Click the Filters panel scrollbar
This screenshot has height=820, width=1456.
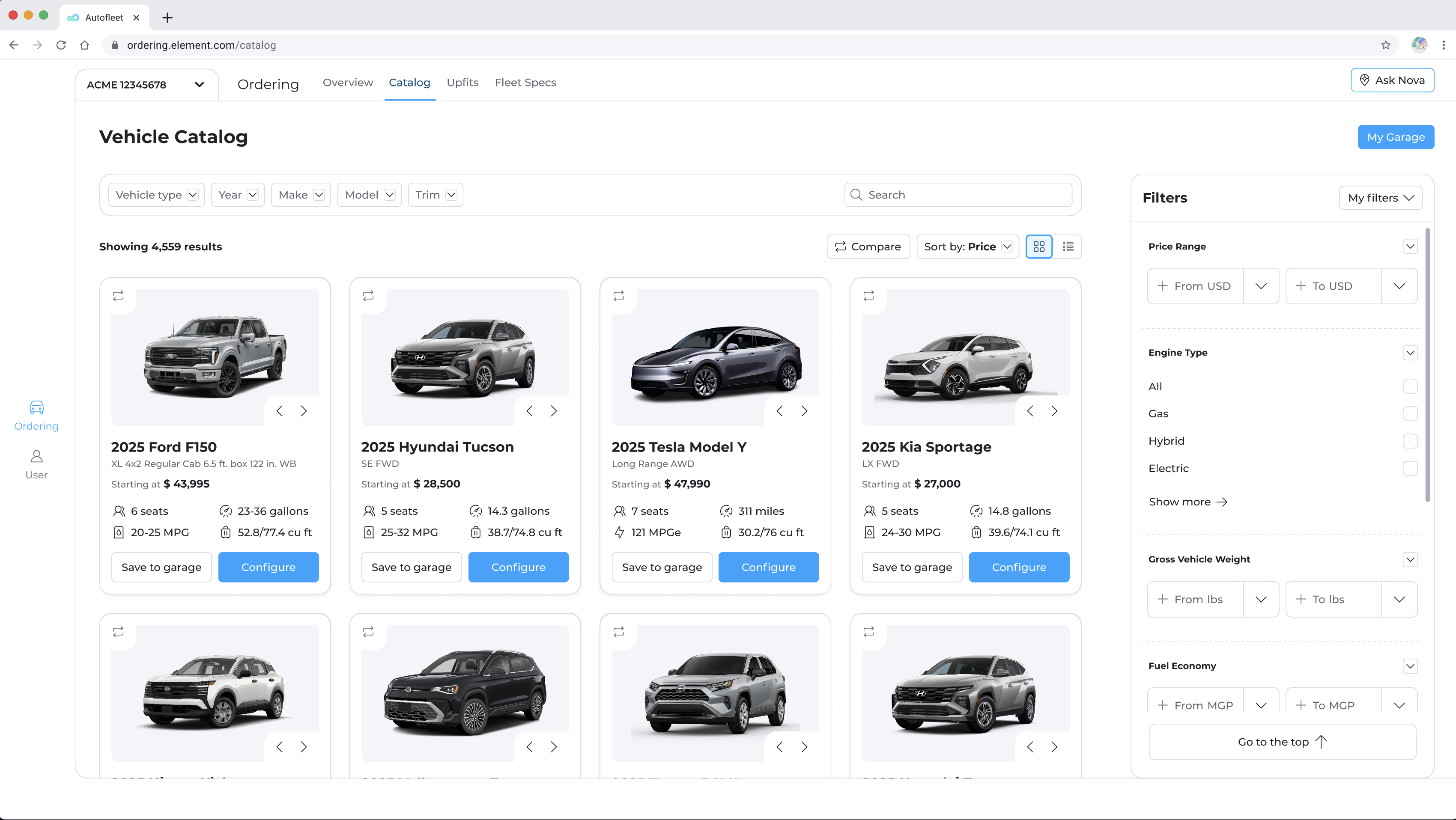[1427, 365]
